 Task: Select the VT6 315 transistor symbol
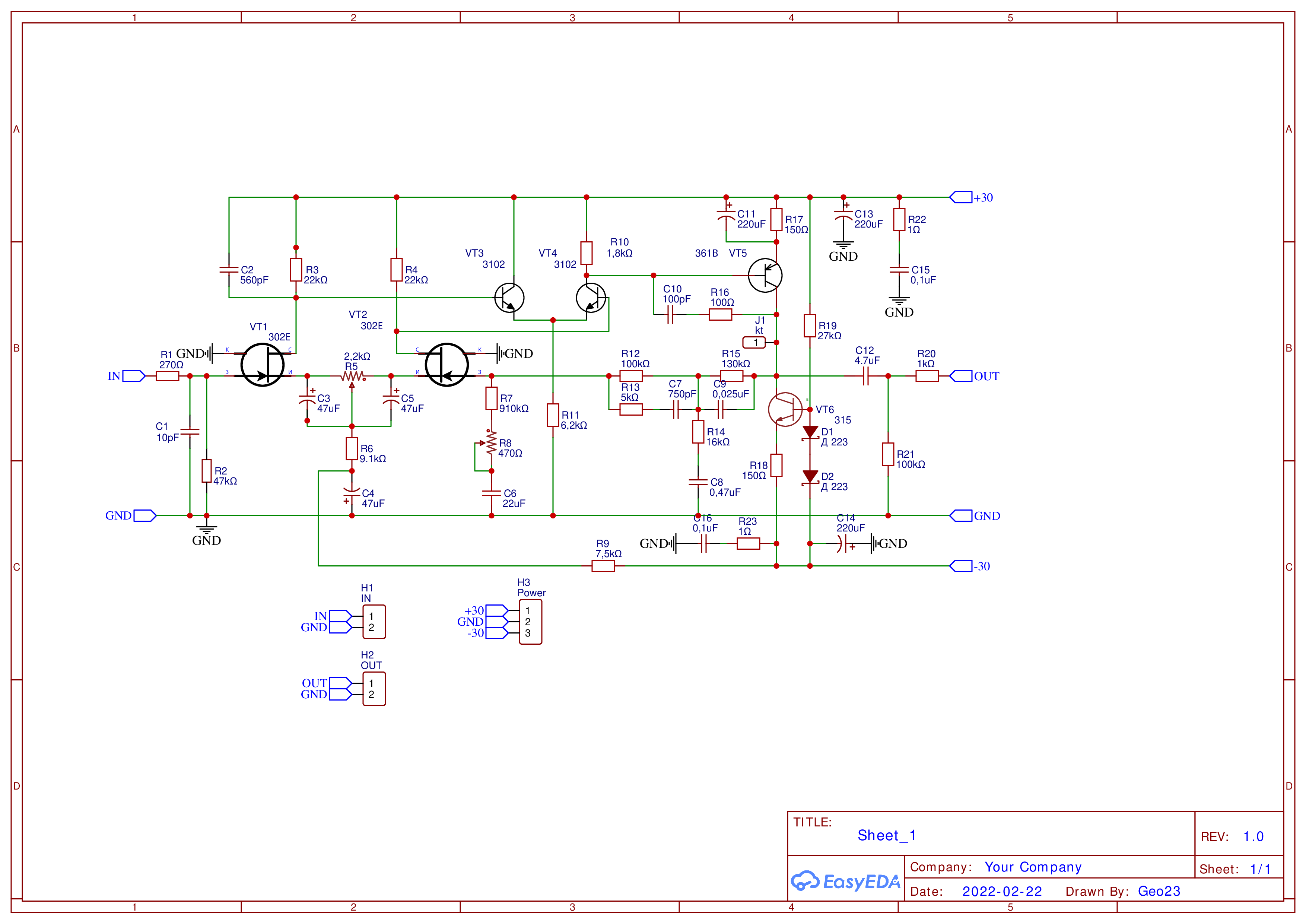click(785, 409)
